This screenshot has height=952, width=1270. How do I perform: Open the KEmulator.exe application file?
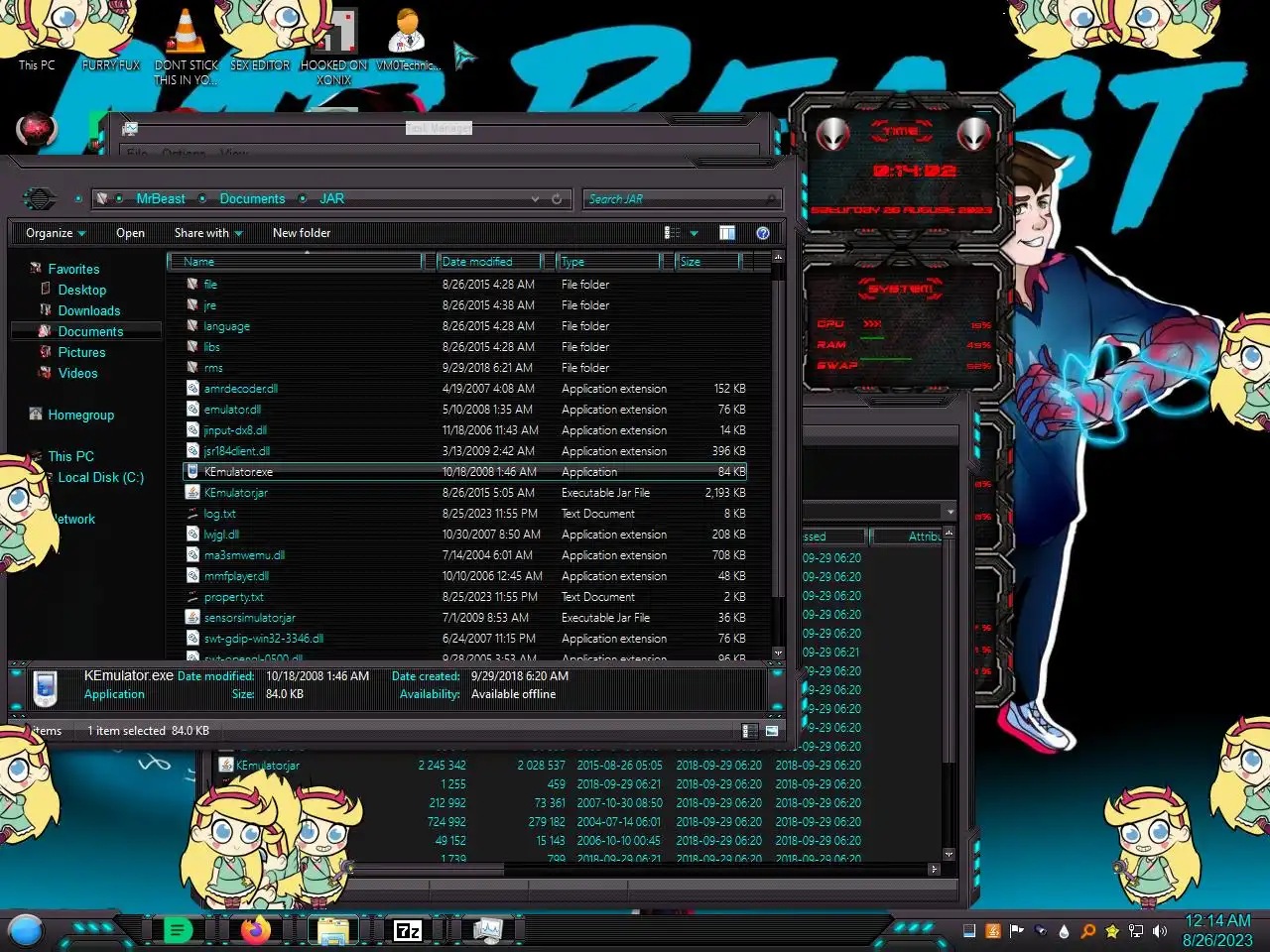pyautogui.click(x=466, y=472)
